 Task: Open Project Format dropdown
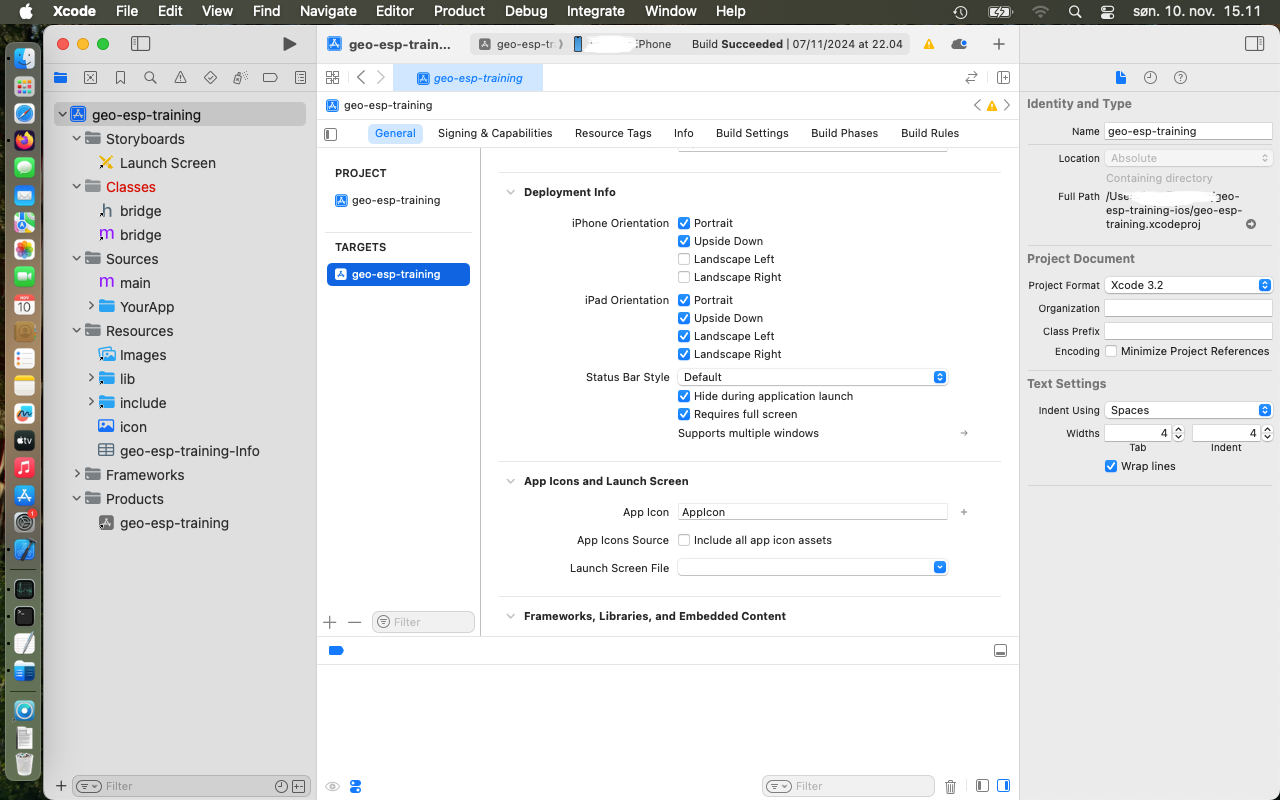coord(1188,285)
